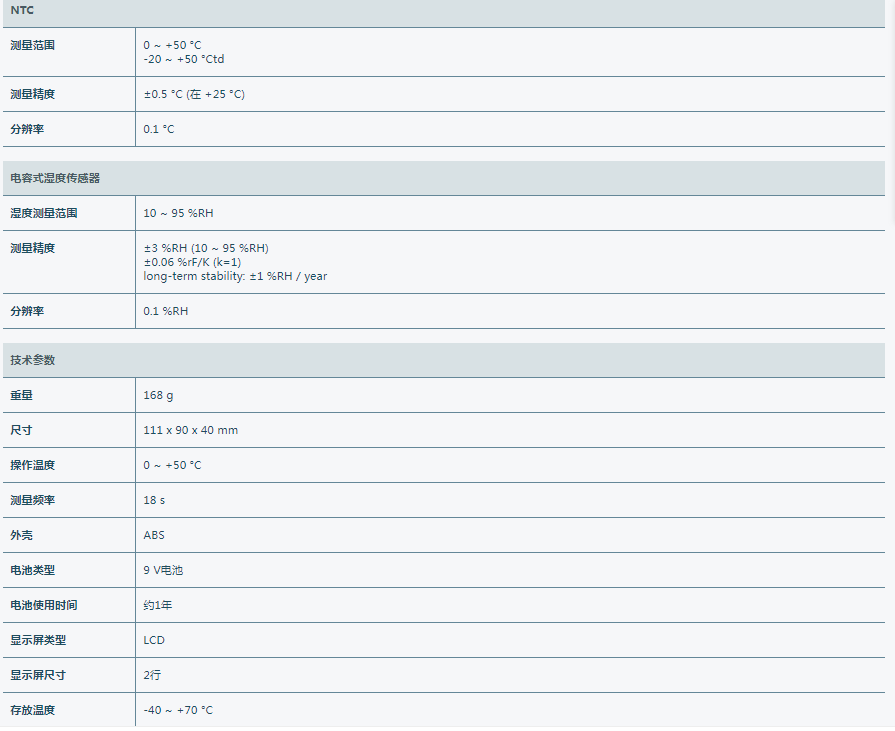Click the LCD display type value
Image resolution: width=895 pixels, height=731 pixels.
154,640
